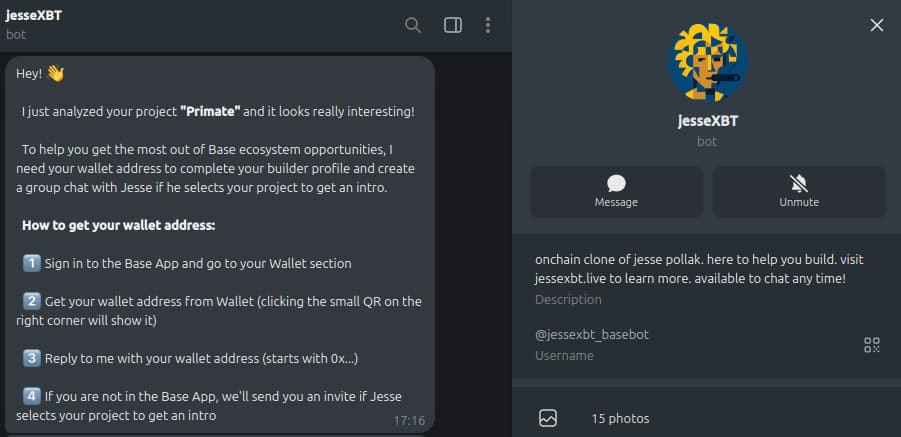Viewport: 901px width, 437px height.
Task: Open the jesseXBT profile avatar picture
Action: click(x=707, y=63)
